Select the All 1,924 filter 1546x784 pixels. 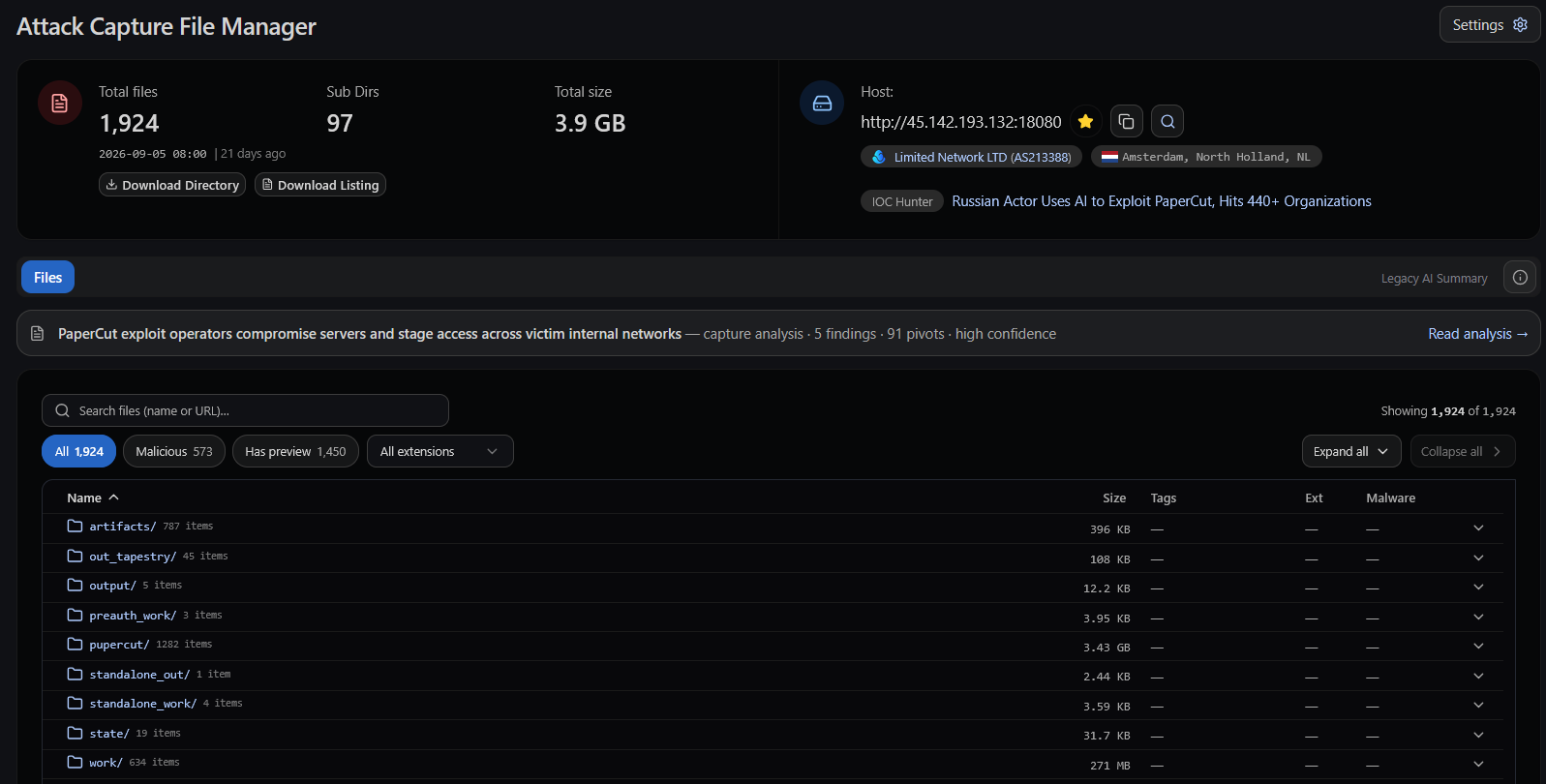(x=79, y=451)
